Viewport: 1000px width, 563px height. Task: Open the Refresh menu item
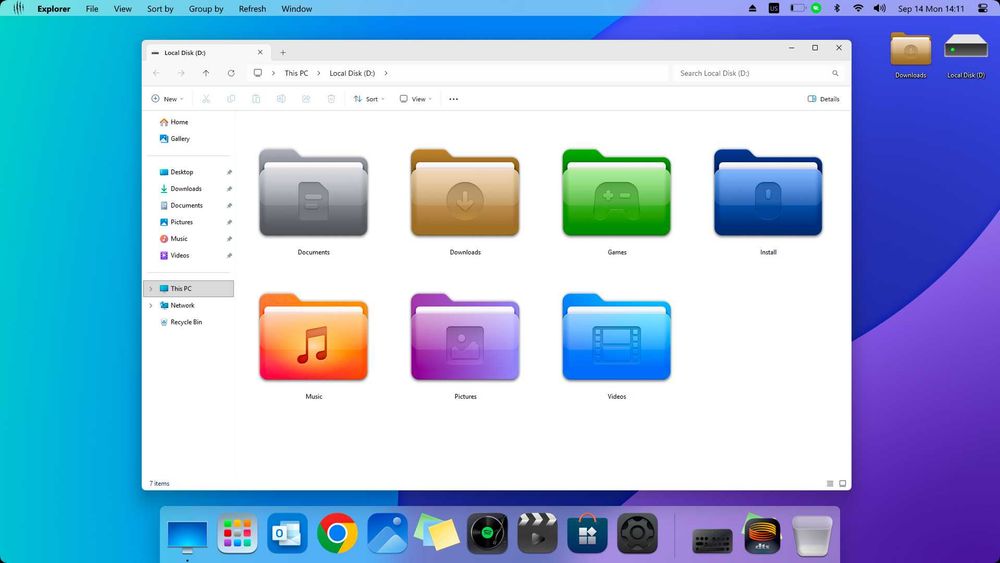click(253, 9)
